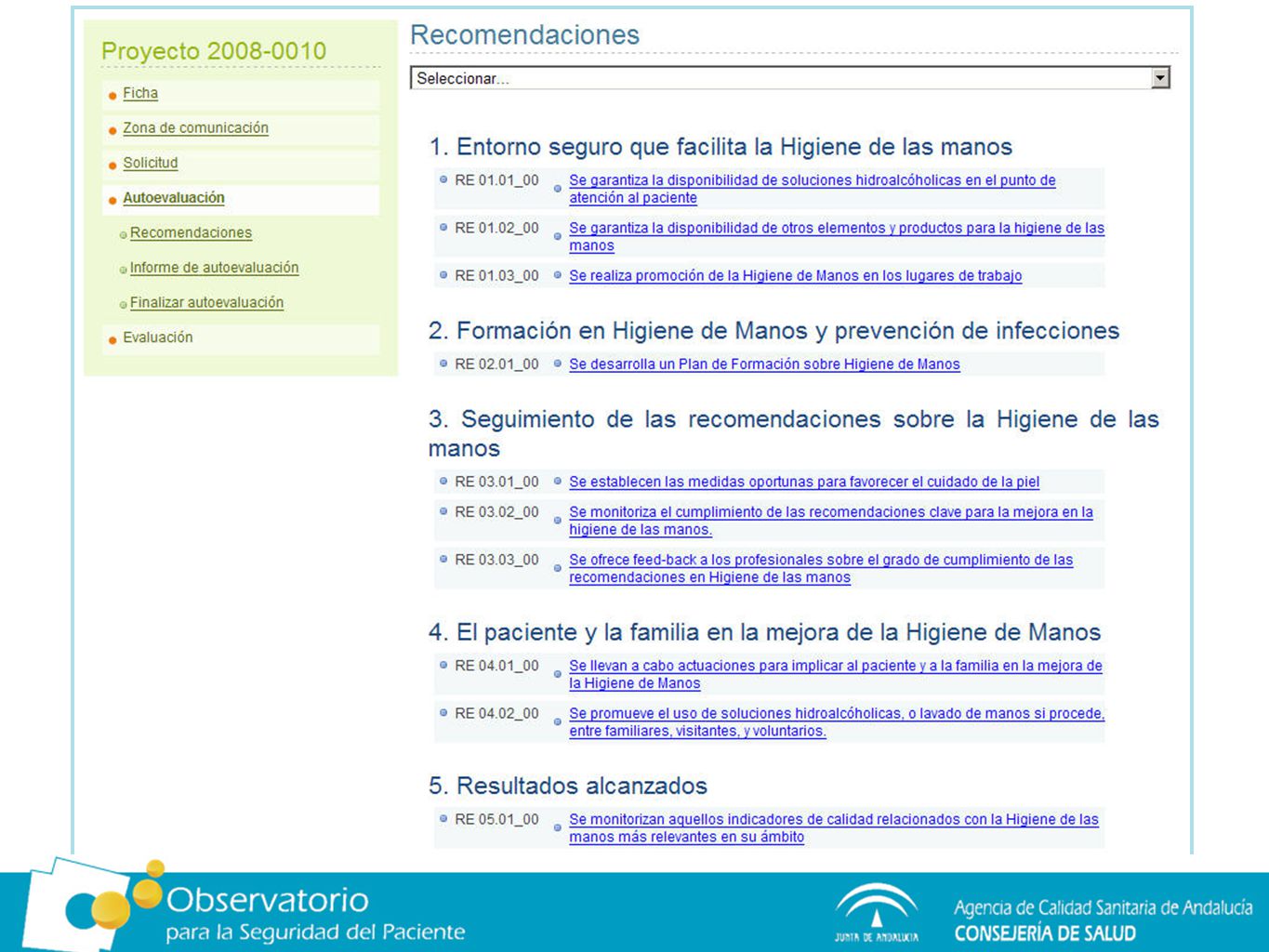The width and height of the screenshot is (1269, 952).
Task: Open link about otros elementos y productos
Action: [837, 236]
